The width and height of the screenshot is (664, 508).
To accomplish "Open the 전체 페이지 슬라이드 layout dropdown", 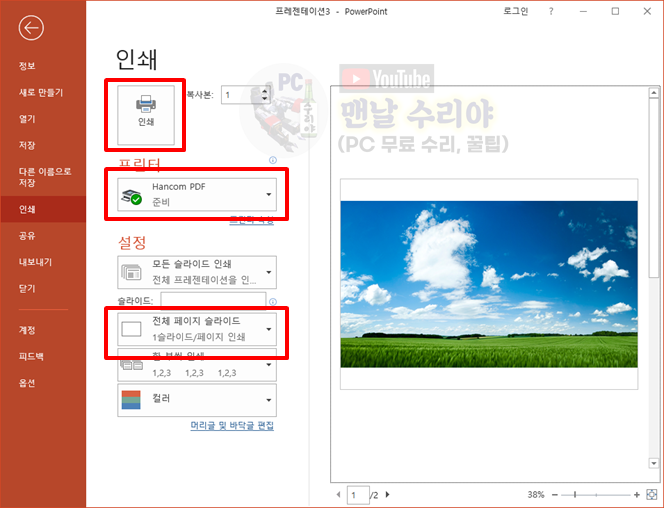I will [x=197, y=329].
